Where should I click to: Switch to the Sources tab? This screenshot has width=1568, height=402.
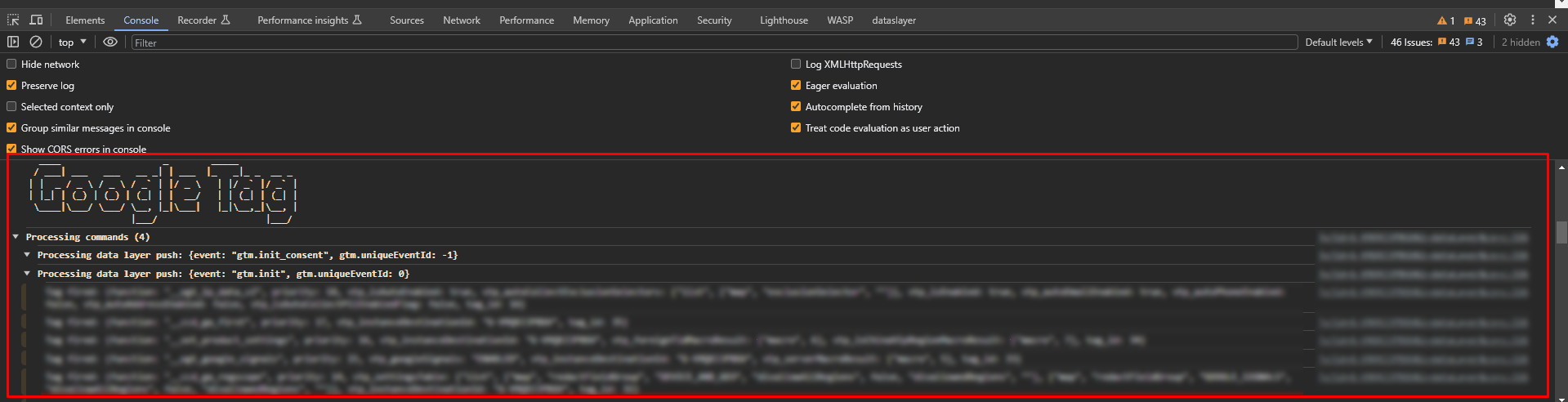tap(407, 20)
